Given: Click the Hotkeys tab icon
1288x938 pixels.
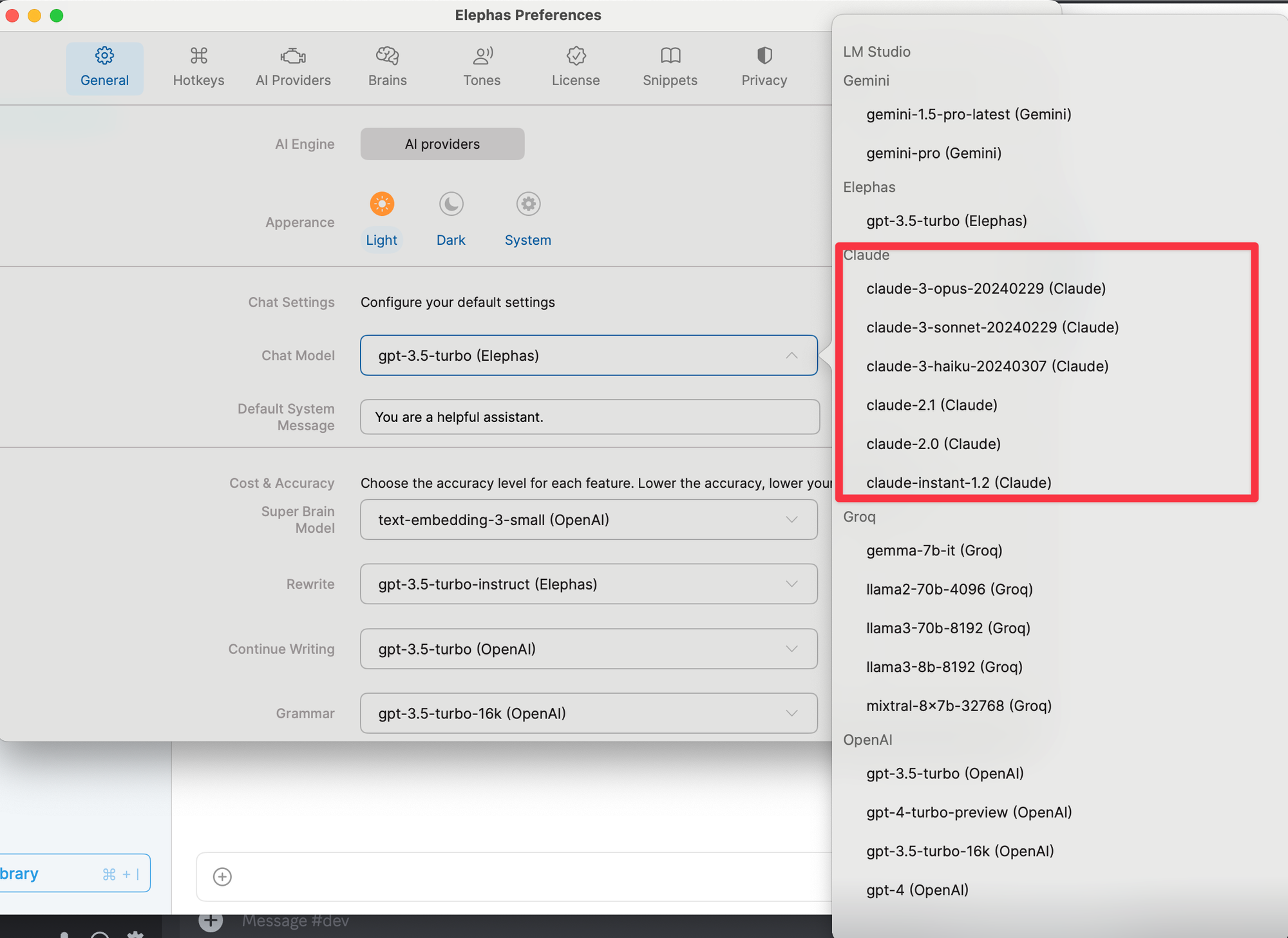Looking at the screenshot, I should point(199,54).
